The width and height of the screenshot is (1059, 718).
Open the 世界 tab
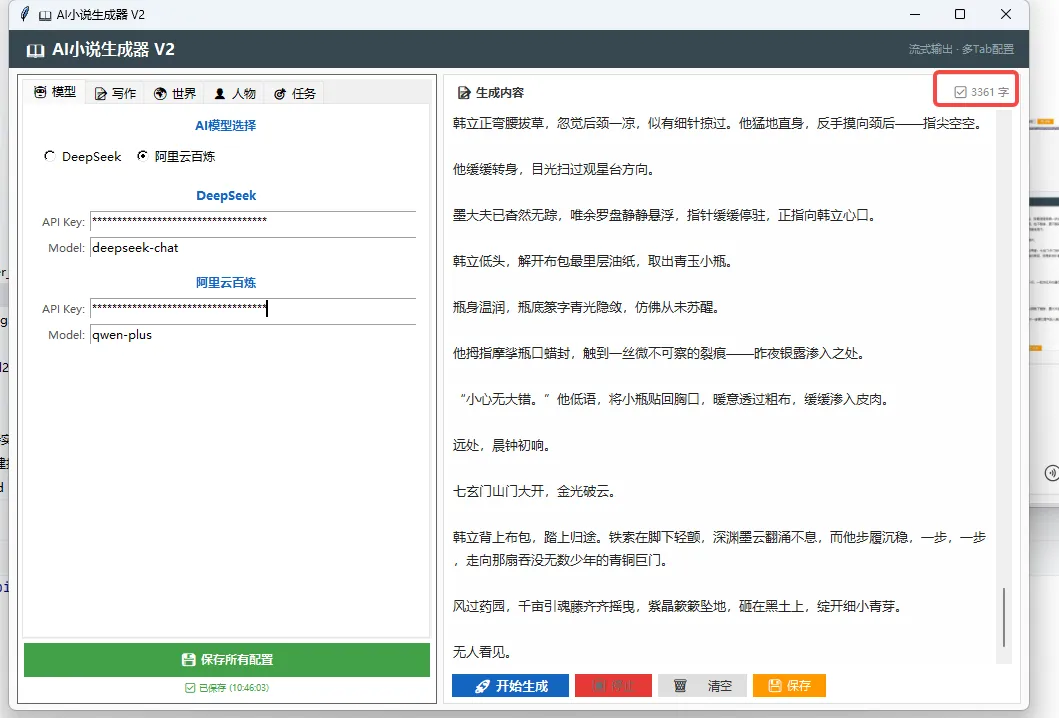[175, 93]
